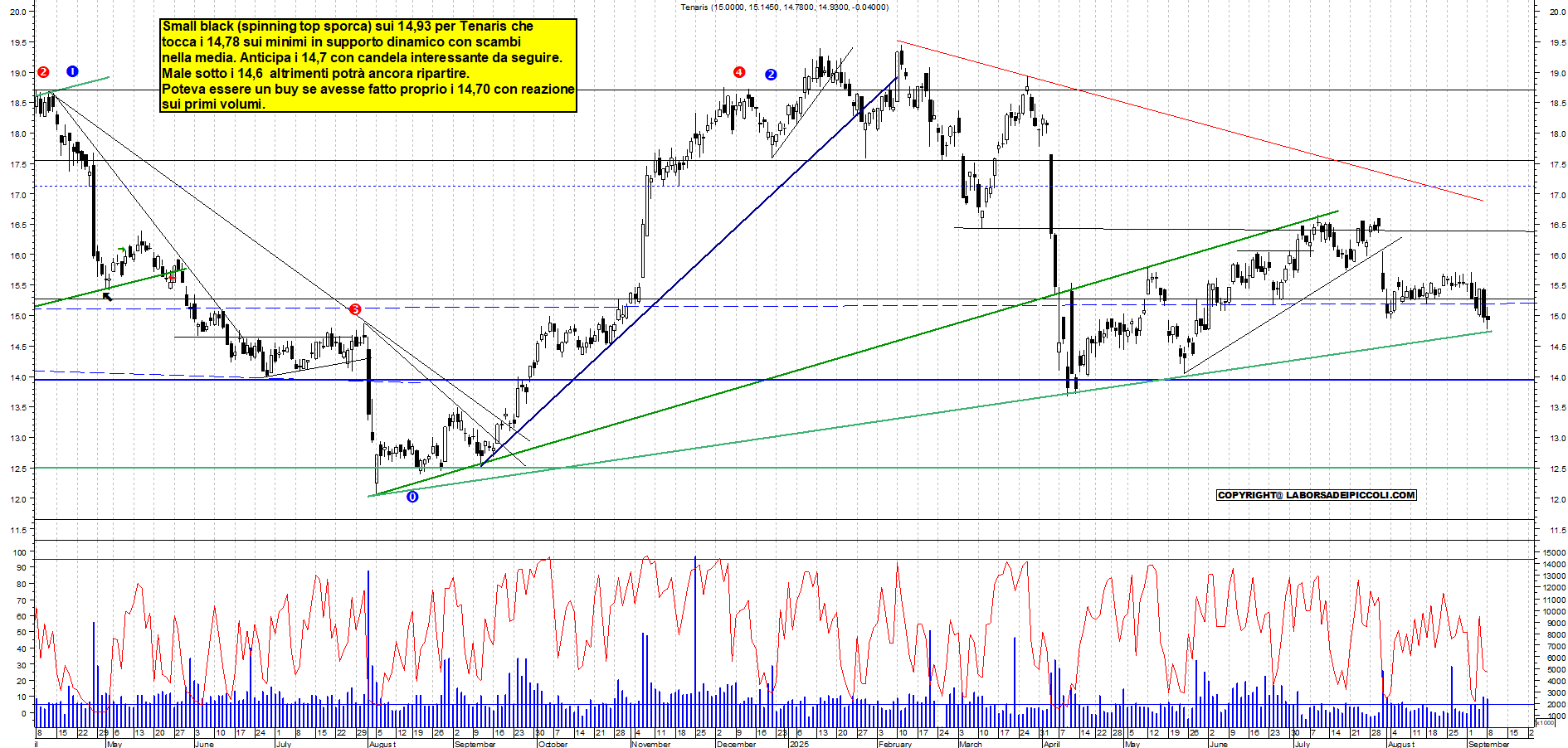Screen dimensions: 1568x748
Task: Click the December label on the date axis
Action: [737, 744]
